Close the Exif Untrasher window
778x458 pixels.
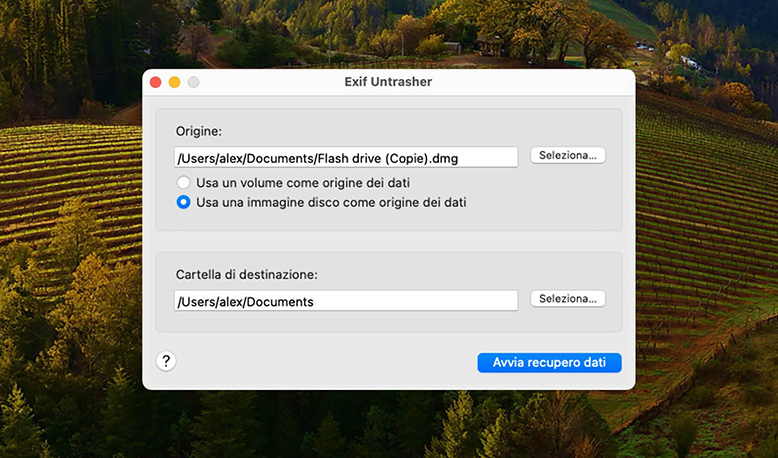(156, 82)
